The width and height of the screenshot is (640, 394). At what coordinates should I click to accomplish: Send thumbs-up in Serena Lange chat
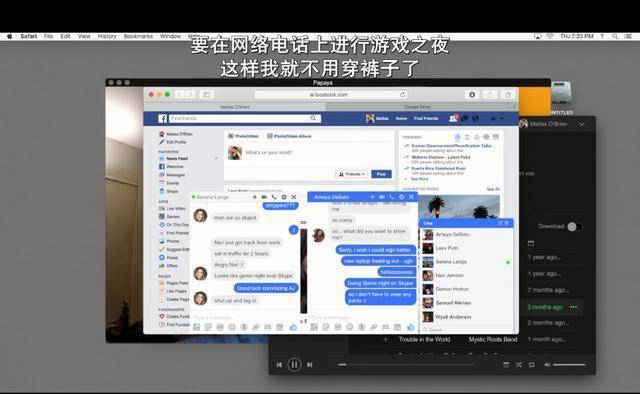(293, 327)
